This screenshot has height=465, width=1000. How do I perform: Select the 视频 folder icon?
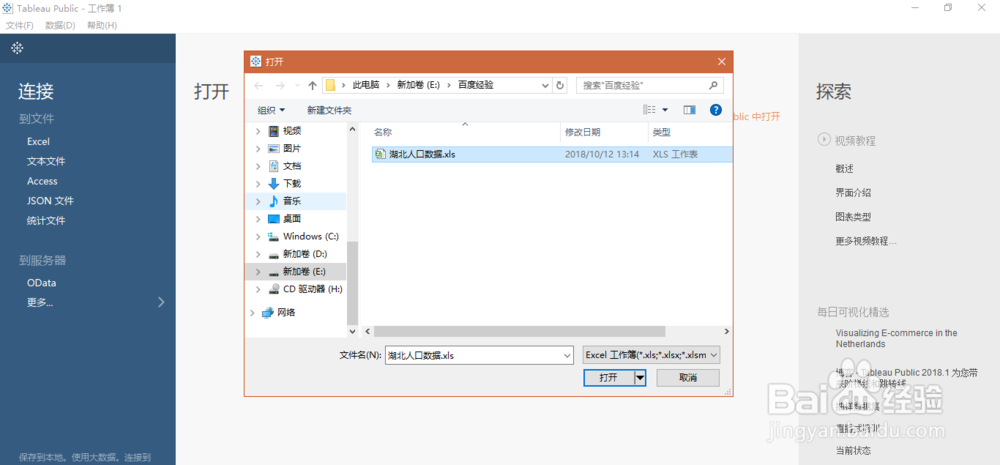[274, 131]
